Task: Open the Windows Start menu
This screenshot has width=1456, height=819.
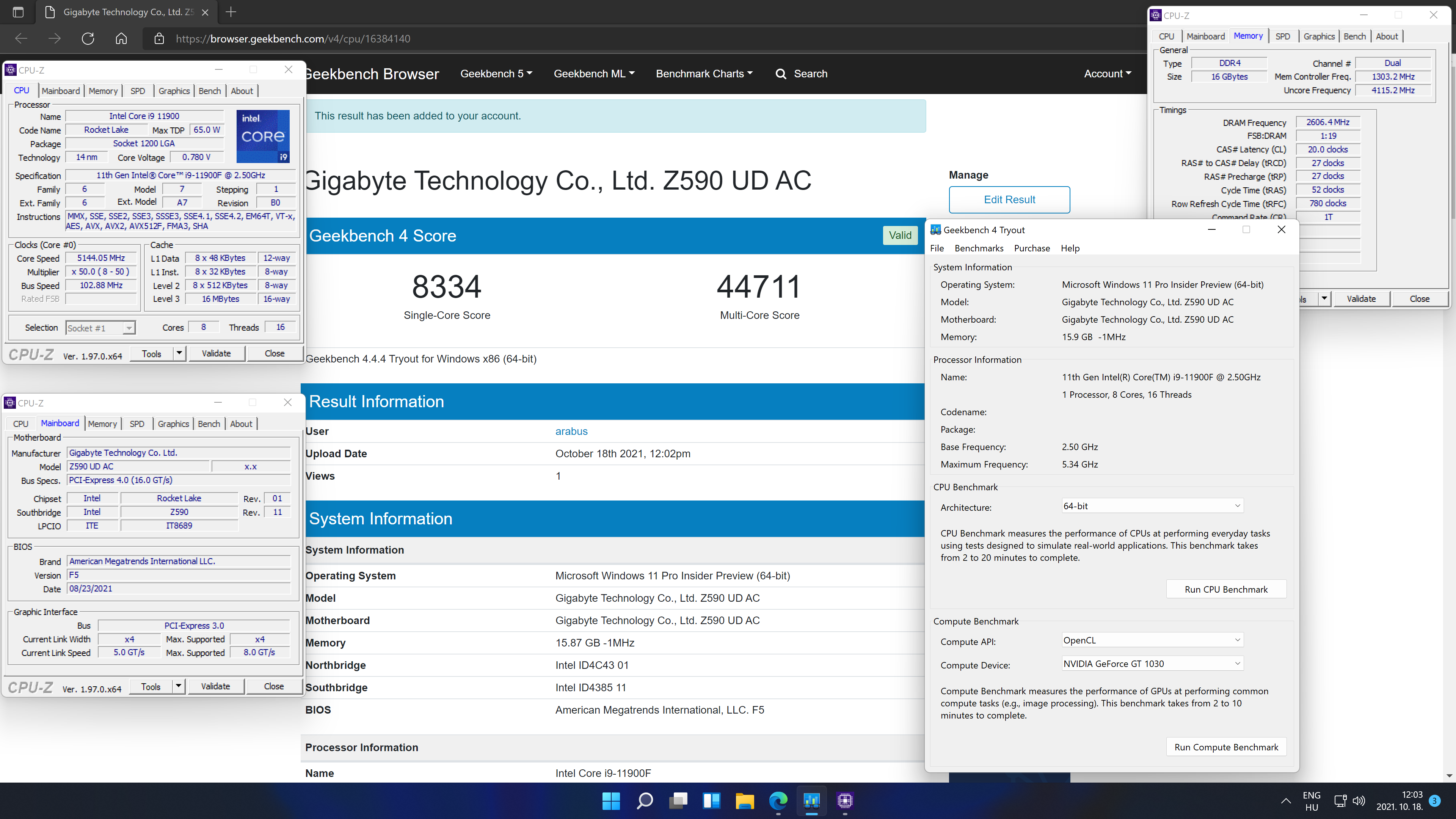Action: 611,800
